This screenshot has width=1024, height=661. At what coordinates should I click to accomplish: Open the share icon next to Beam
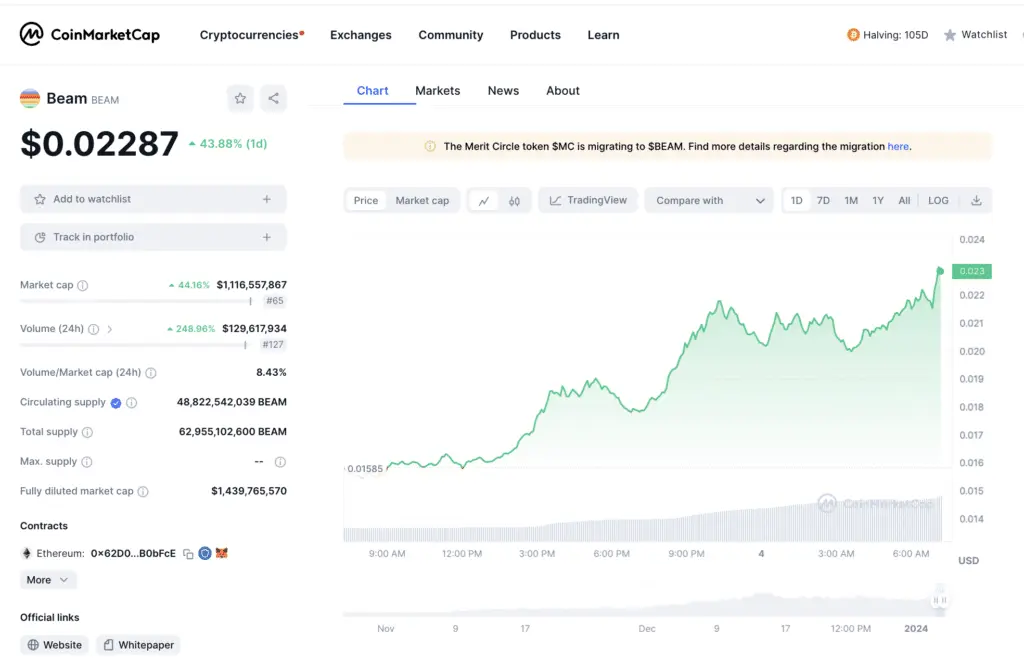272,98
